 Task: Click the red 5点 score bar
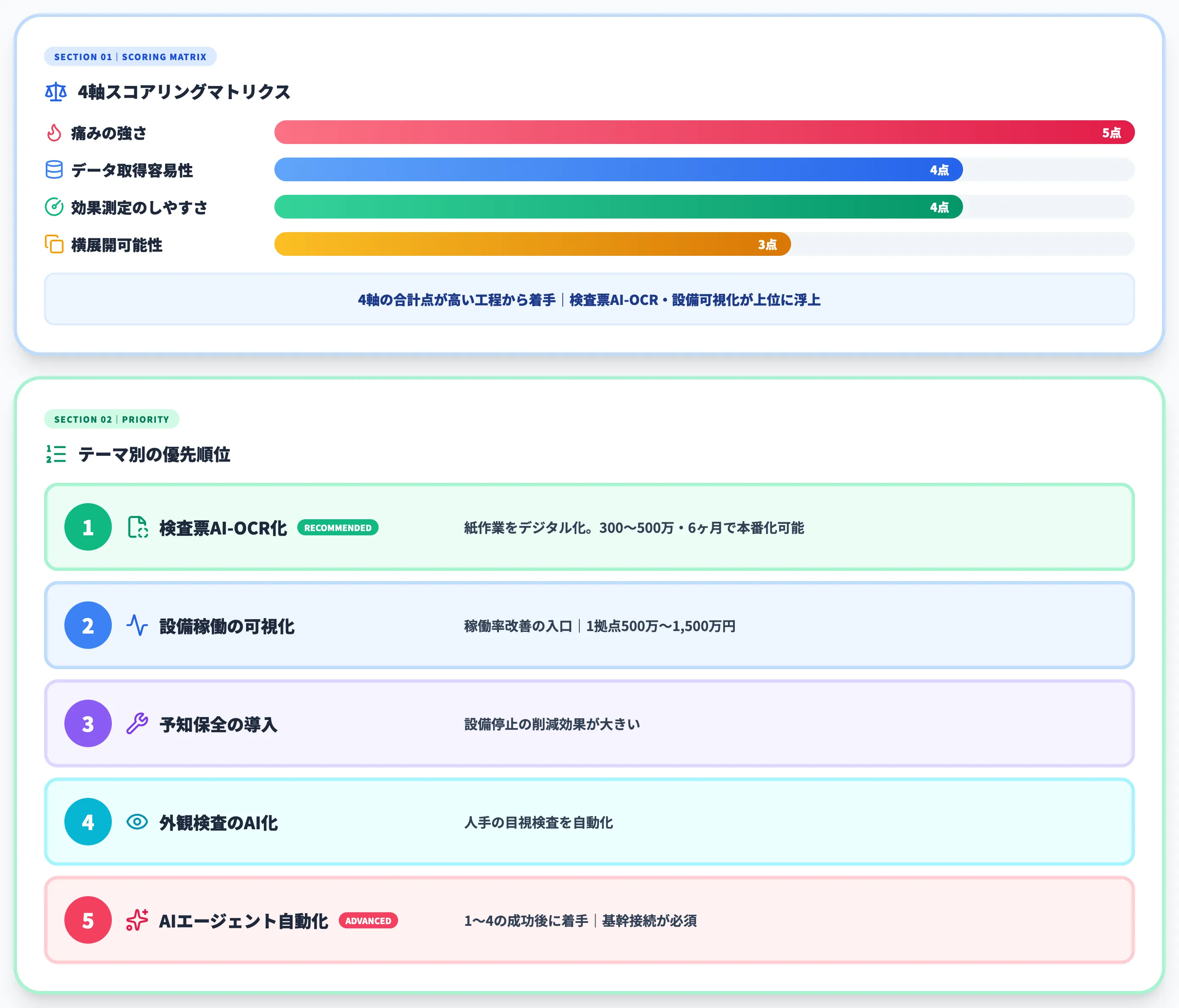pyautogui.click(x=704, y=133)
